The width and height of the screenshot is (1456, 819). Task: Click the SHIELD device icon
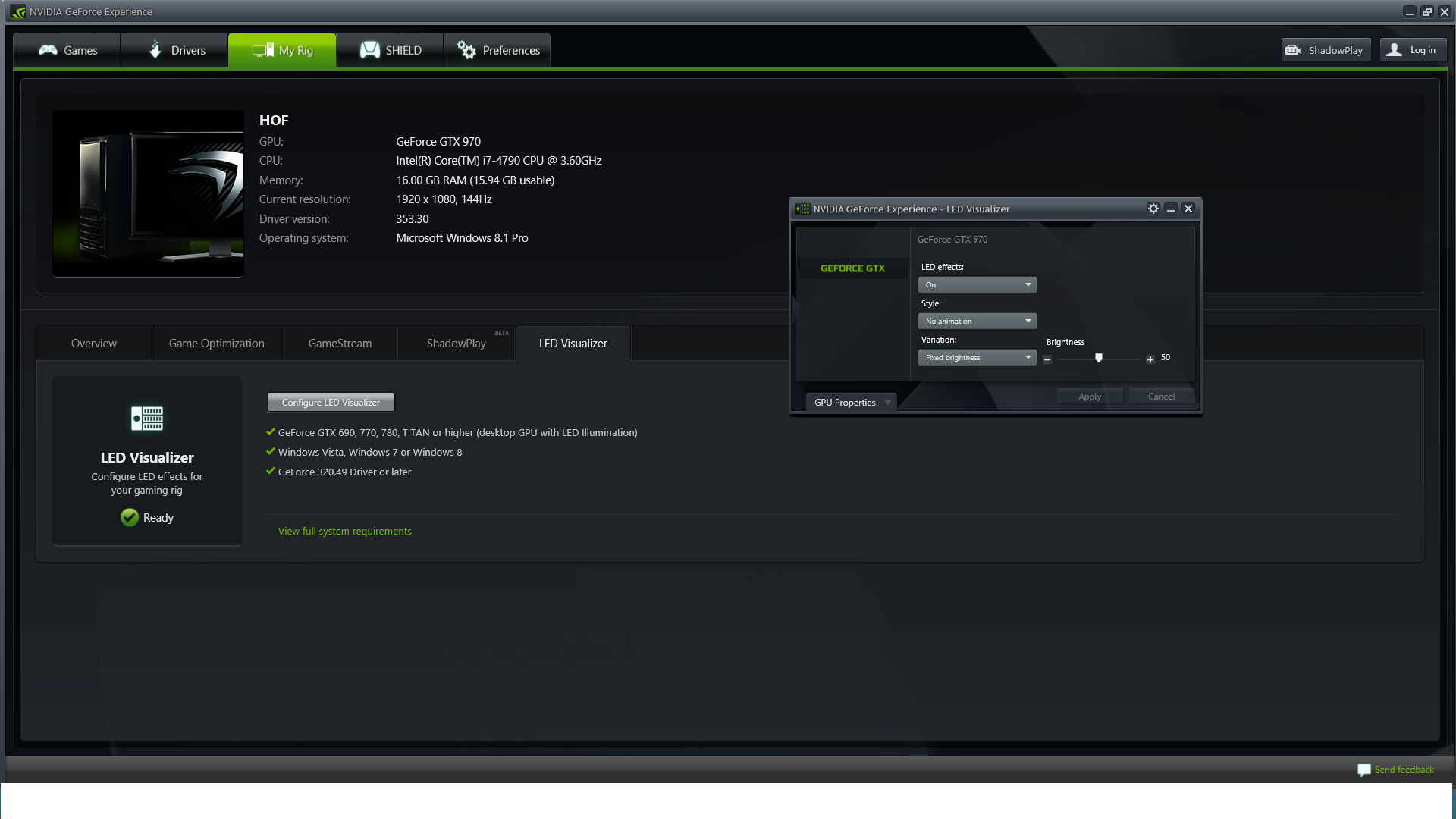coord(369,50)
